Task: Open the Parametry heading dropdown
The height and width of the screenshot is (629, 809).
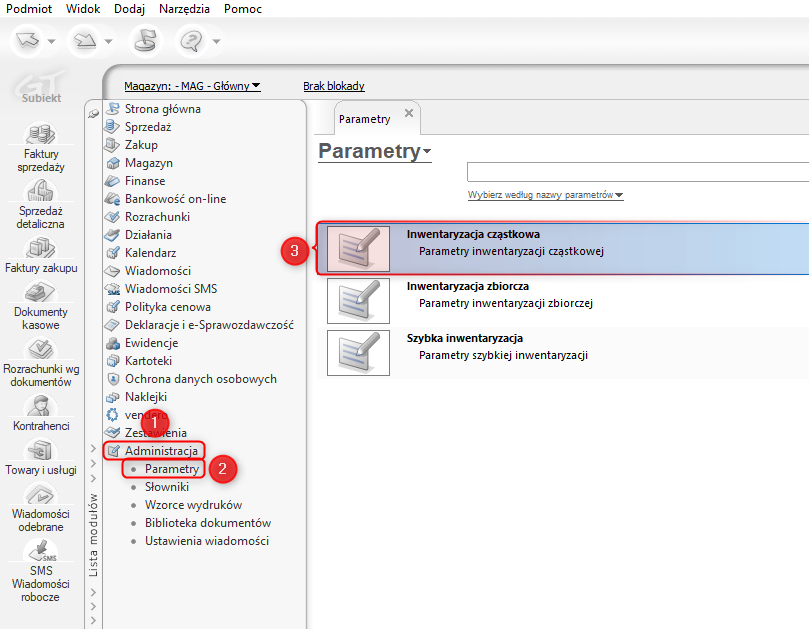Action: [375, 151]
